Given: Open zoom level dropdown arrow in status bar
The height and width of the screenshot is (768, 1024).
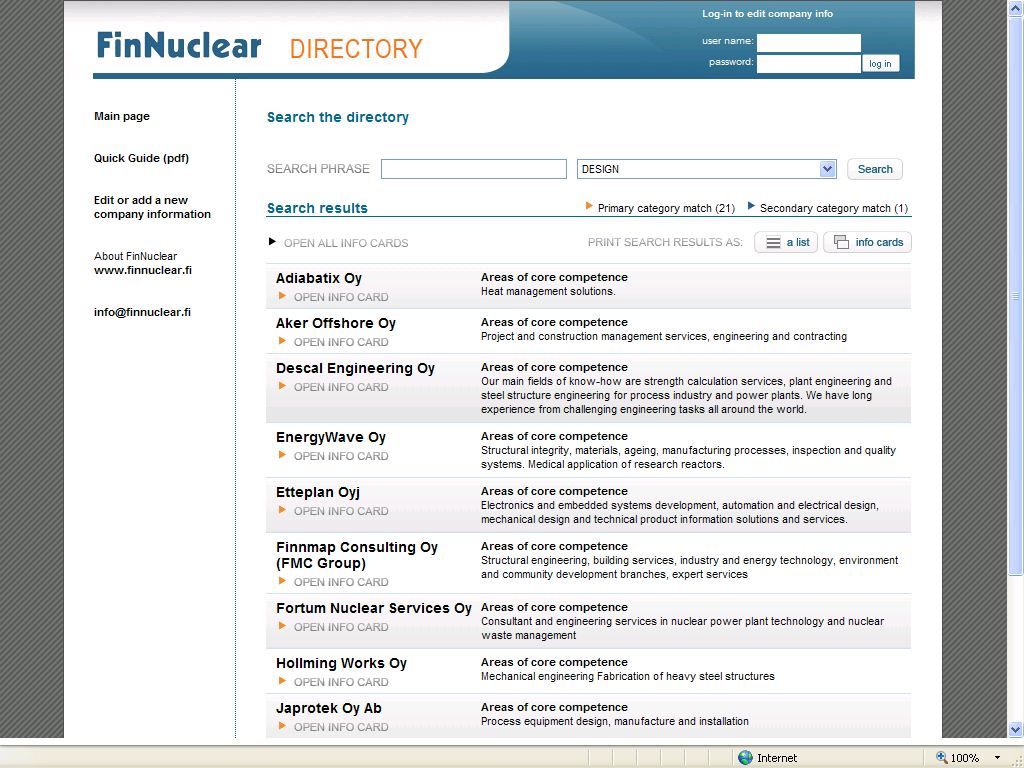Looking at the screenshot, I should coord(997,758).
